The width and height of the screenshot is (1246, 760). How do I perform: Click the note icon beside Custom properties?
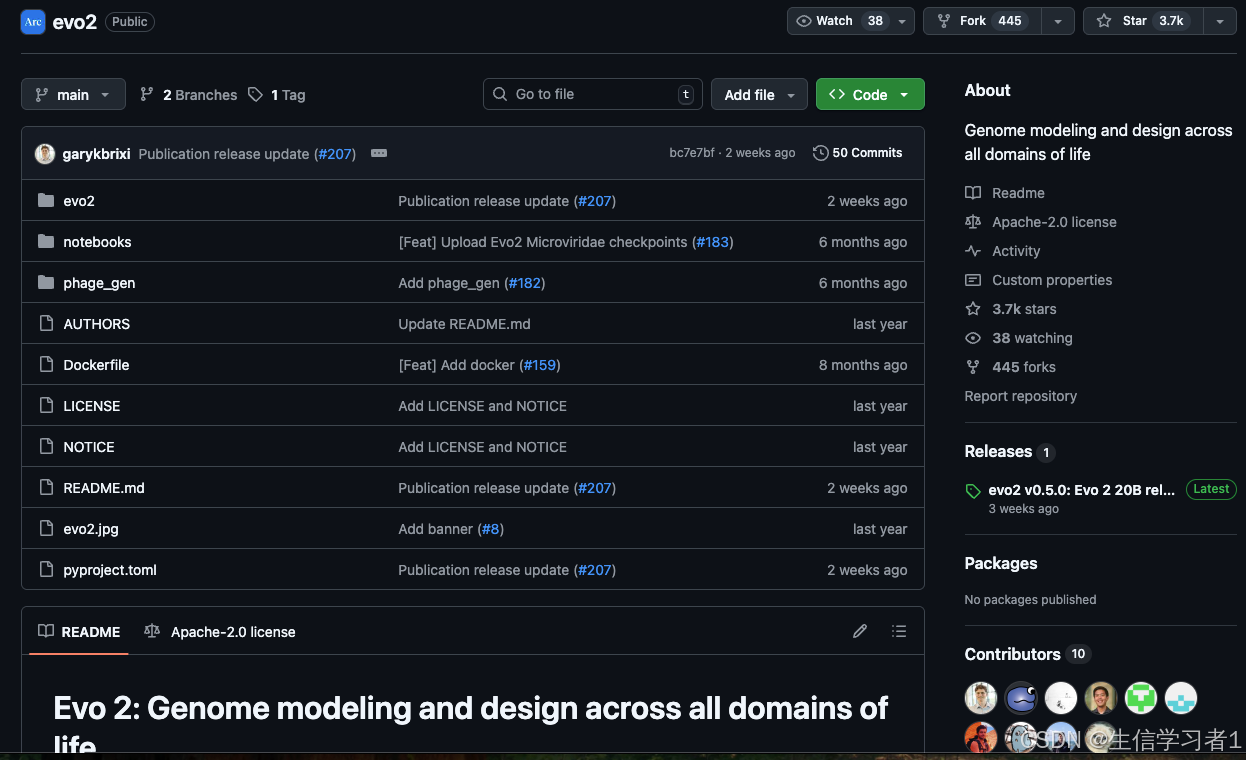point(973,280)
